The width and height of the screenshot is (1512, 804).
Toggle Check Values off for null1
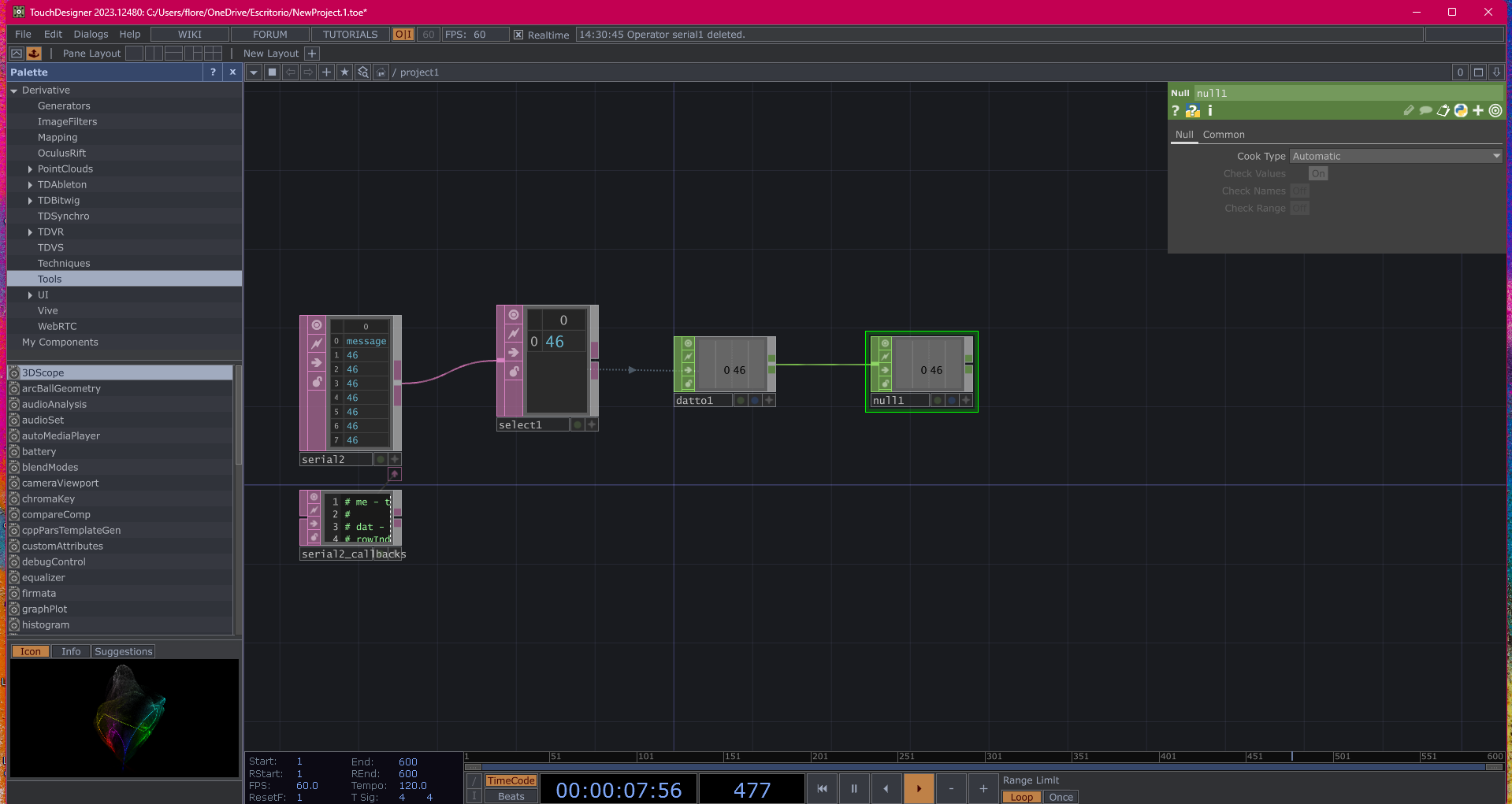(x=1318, y=173)
